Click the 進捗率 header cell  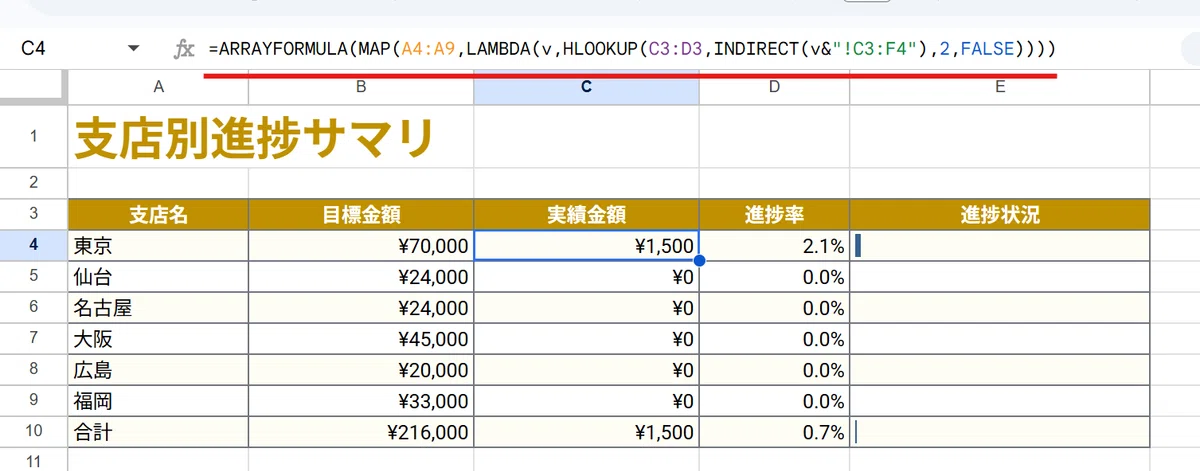[775, 214]
